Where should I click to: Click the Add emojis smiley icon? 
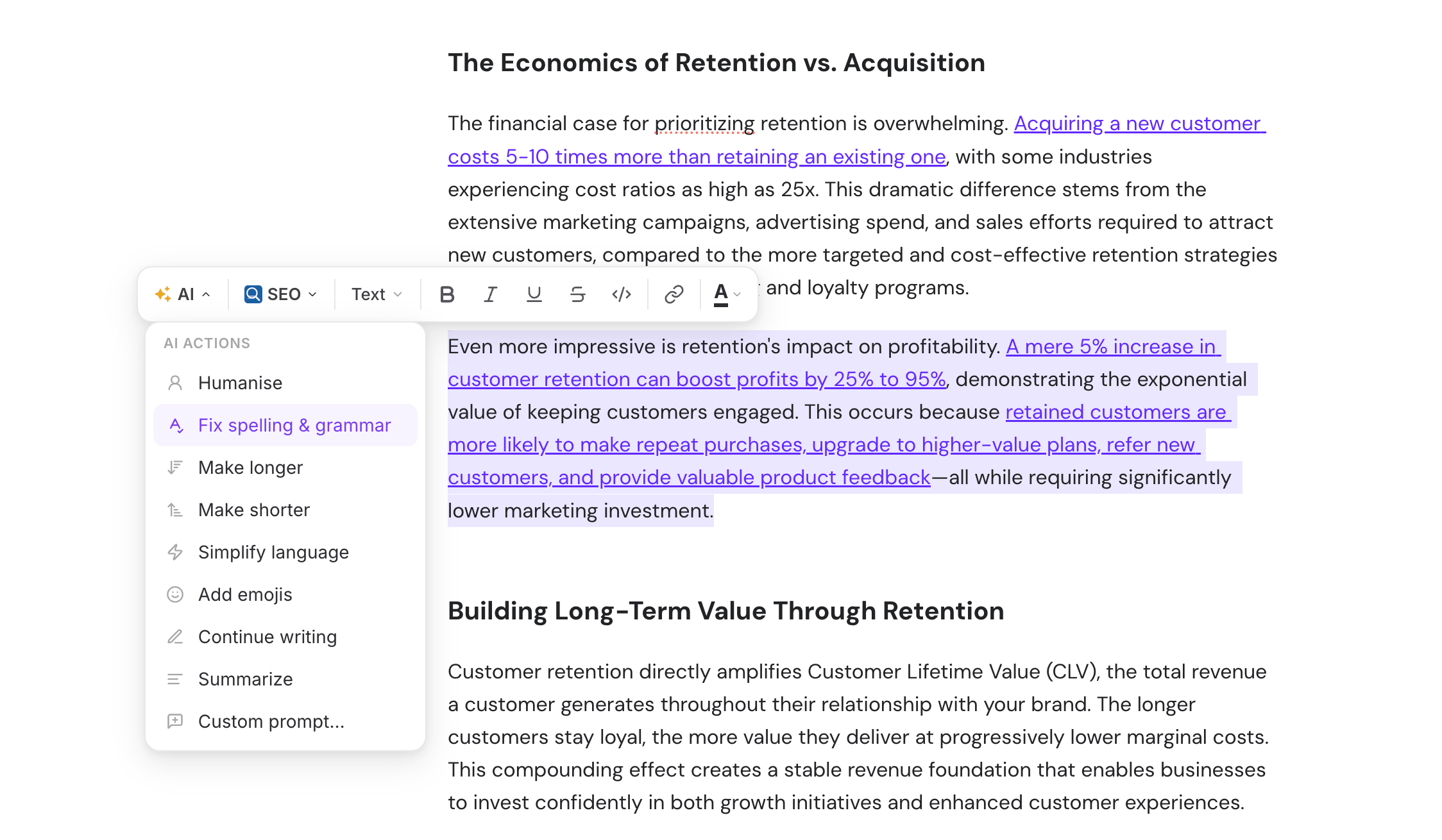[175, 594]
